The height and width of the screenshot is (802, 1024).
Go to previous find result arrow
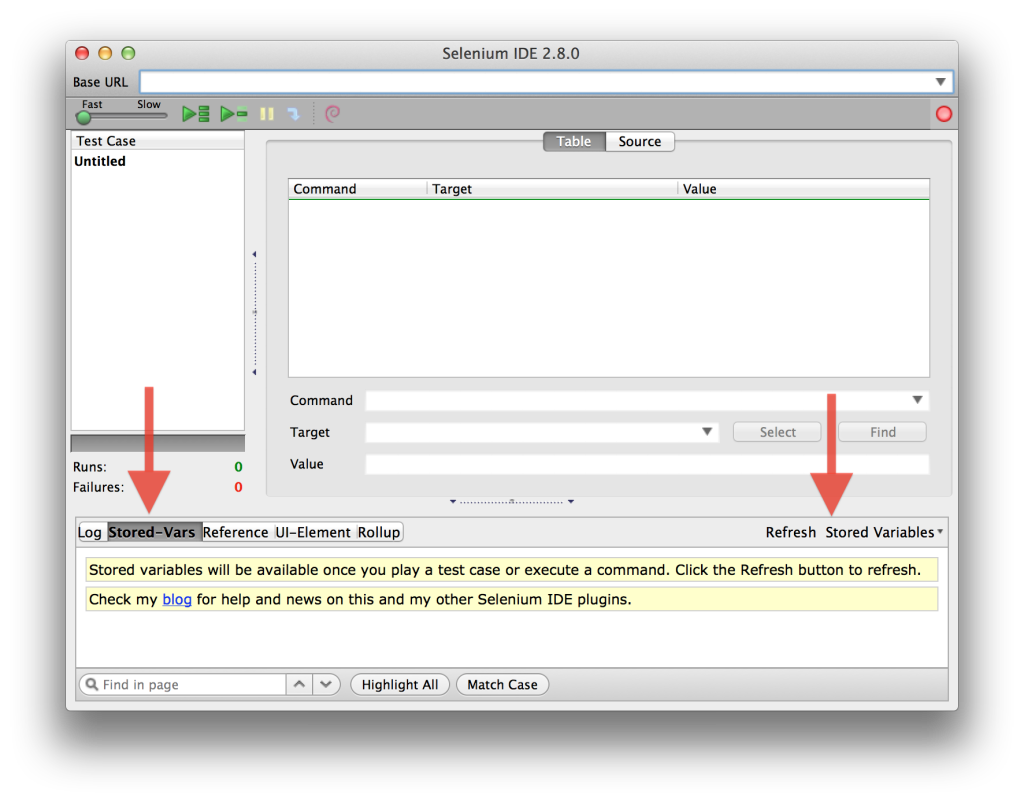299,684
